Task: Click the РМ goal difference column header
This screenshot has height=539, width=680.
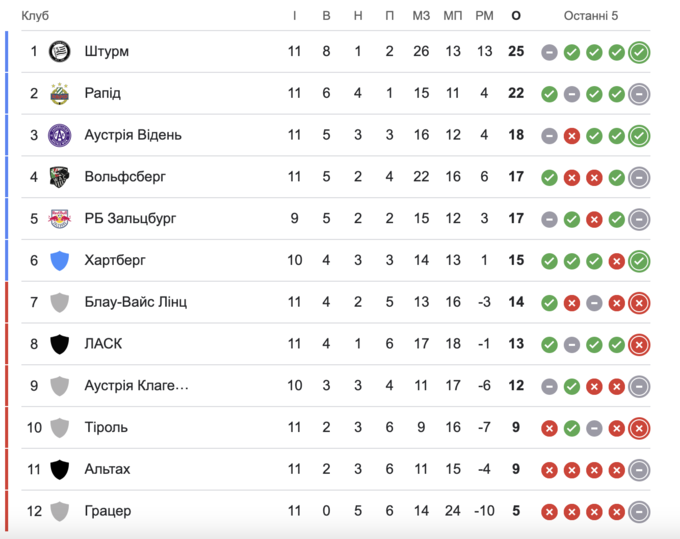Action: pos(485,15)
